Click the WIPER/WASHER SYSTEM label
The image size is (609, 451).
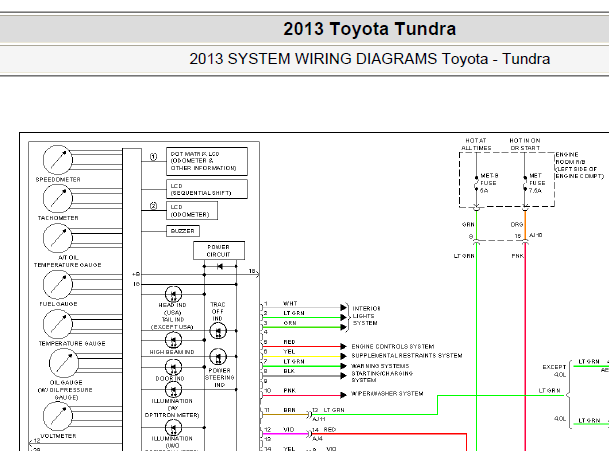[387, 394]
